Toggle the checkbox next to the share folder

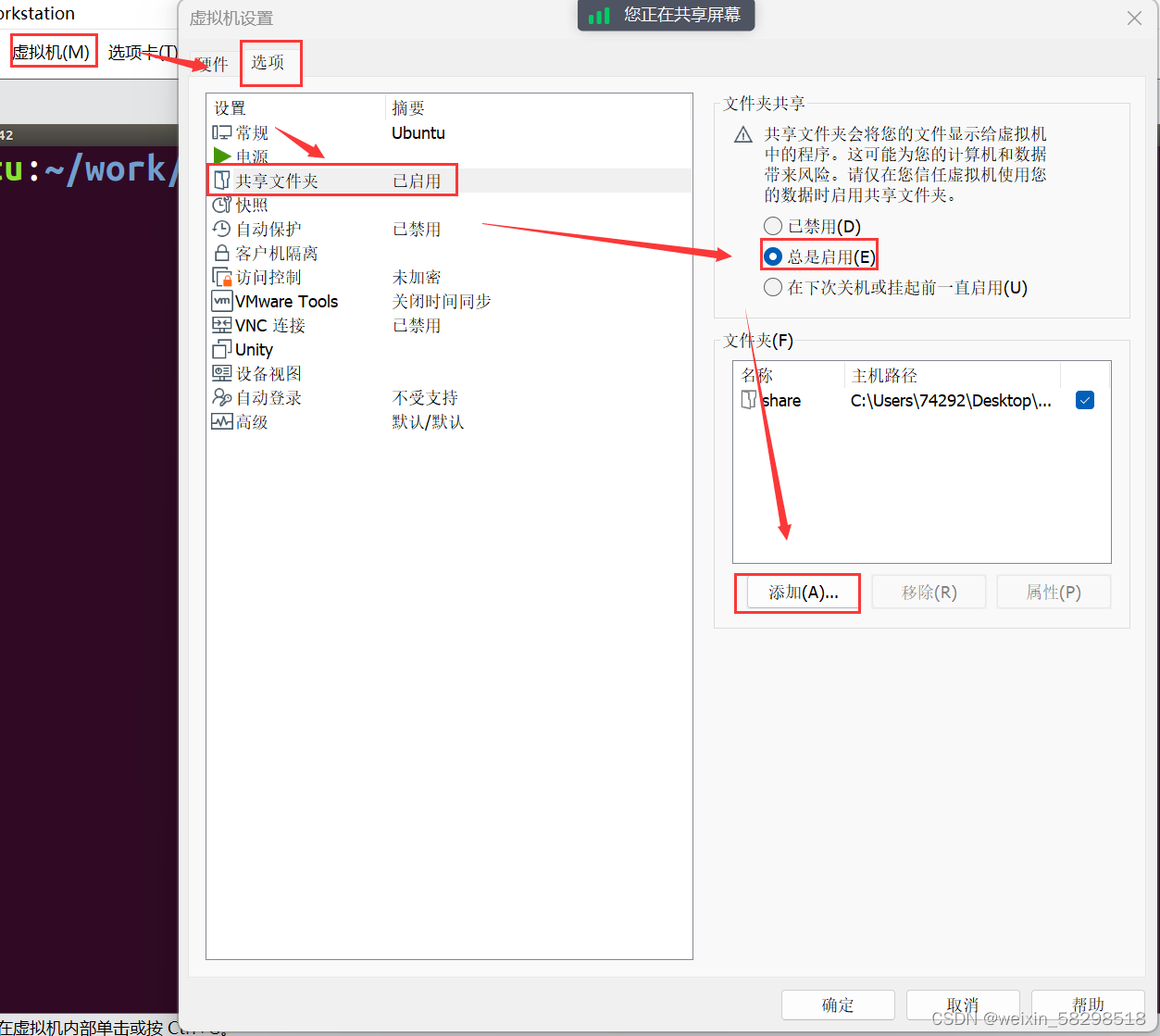tap(1084, 400)
